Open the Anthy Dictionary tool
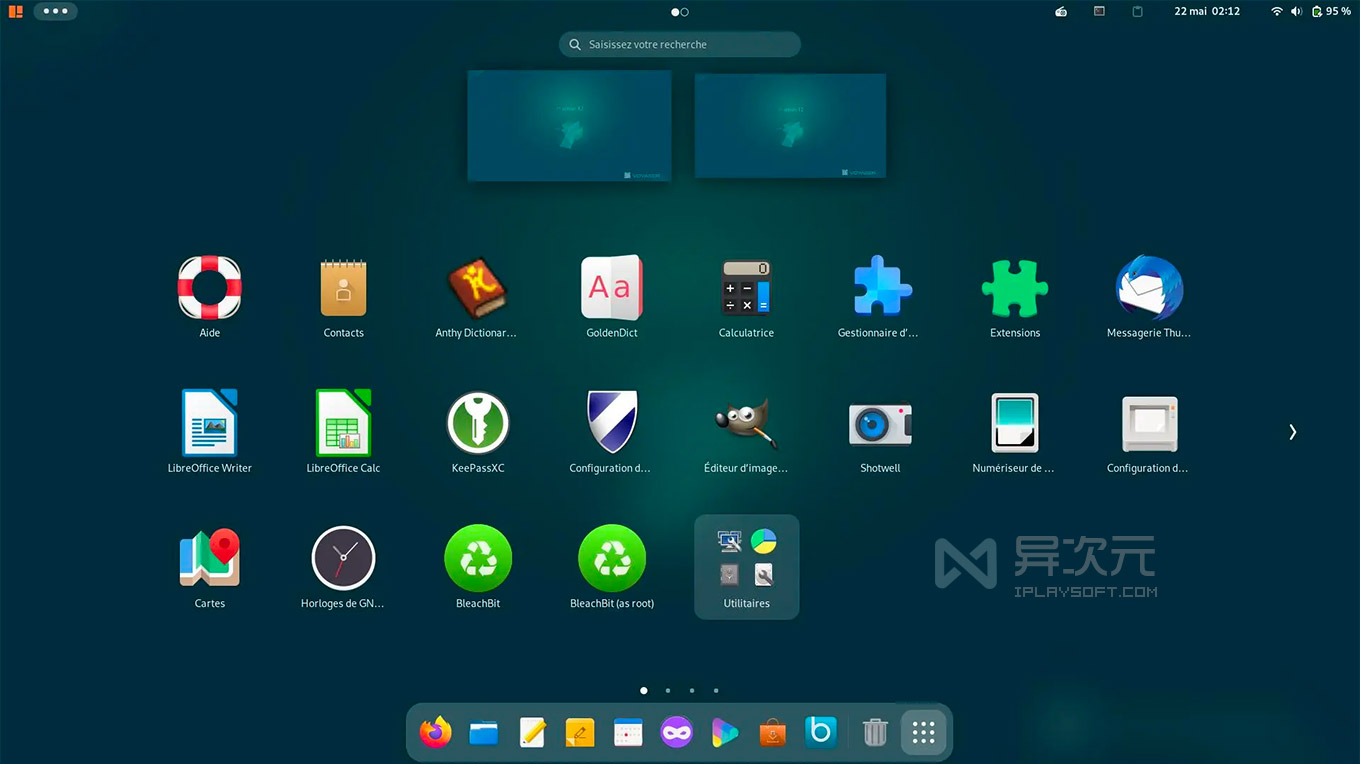Screen dimensions: 1360x764 478,287
